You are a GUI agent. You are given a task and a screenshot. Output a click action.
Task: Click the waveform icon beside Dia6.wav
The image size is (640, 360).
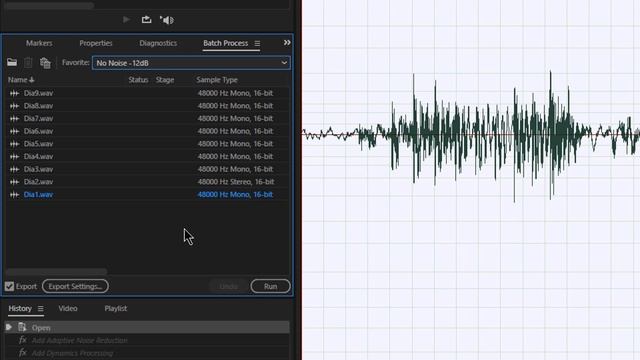click(x=14, y=131)
